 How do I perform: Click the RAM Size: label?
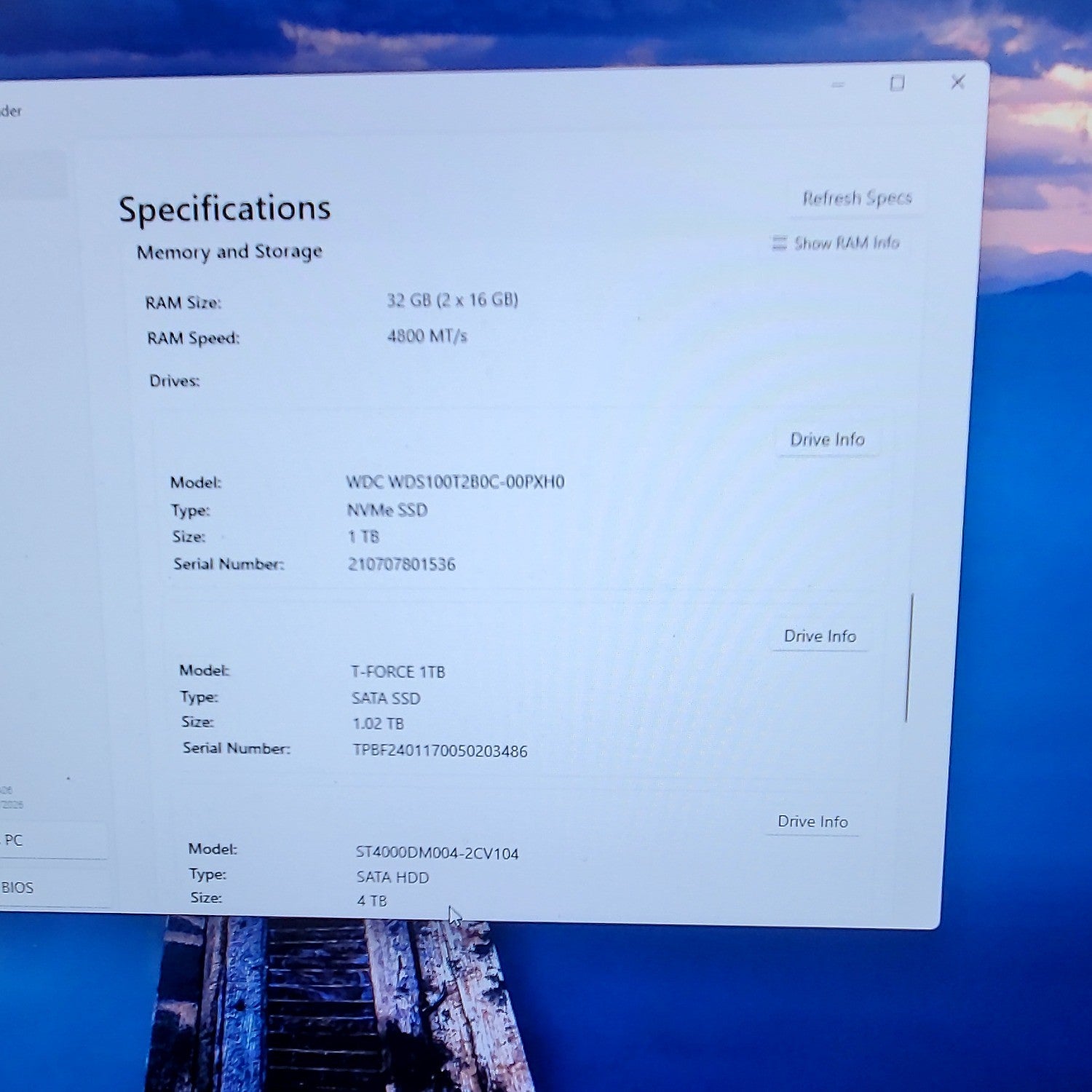coord(183,302)
